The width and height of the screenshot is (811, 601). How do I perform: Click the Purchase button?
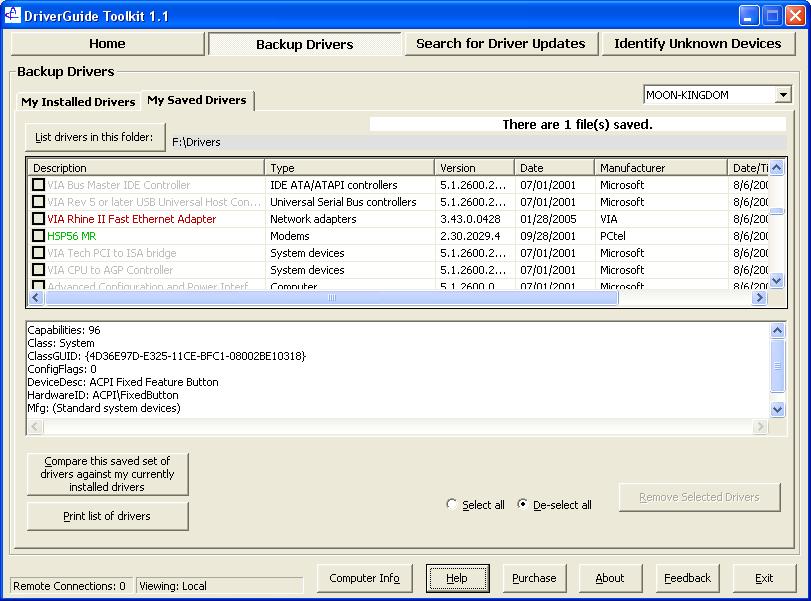[x=534, y=578]
